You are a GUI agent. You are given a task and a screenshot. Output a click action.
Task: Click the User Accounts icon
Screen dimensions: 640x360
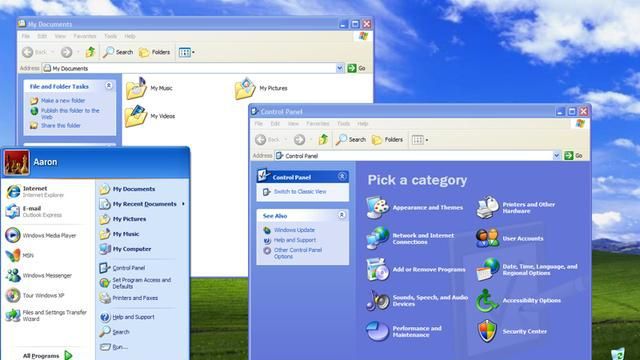(x=487, y=238)
